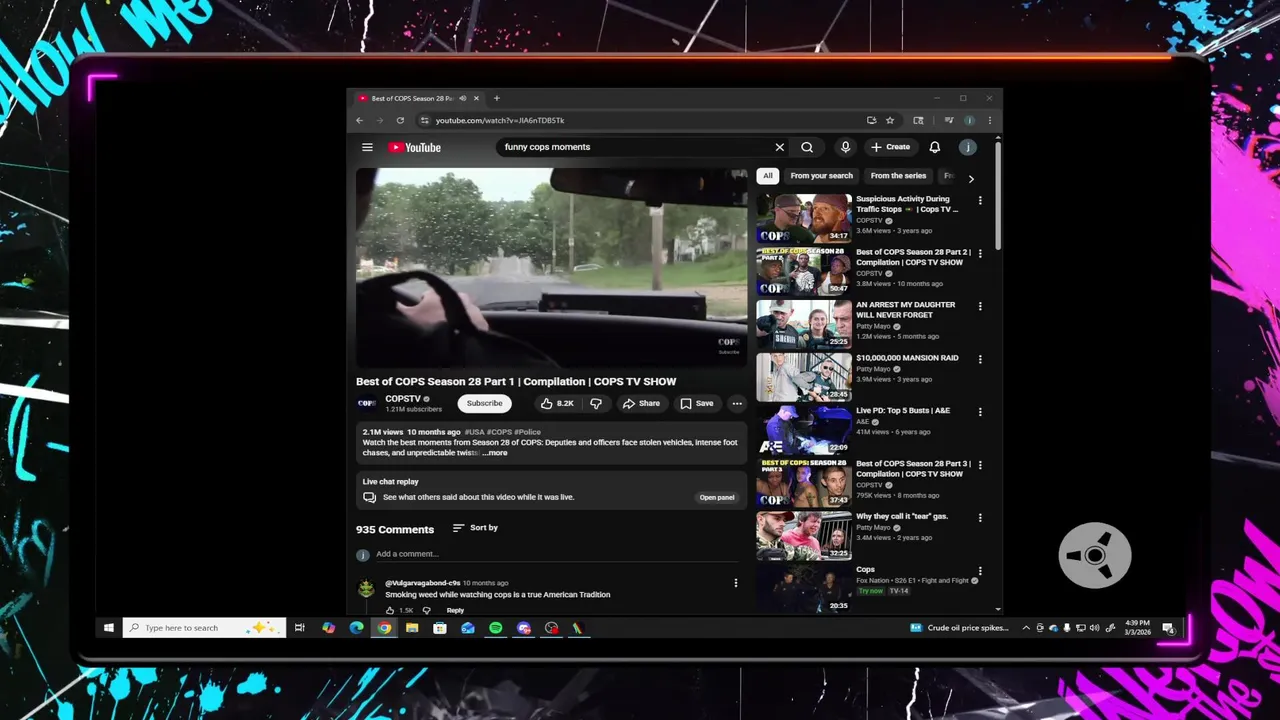Image resolution: width=1280 pixels, height=720 pixels.
Task: Open Chrome's three-dot menu
Action: click(x=990, y=120)
